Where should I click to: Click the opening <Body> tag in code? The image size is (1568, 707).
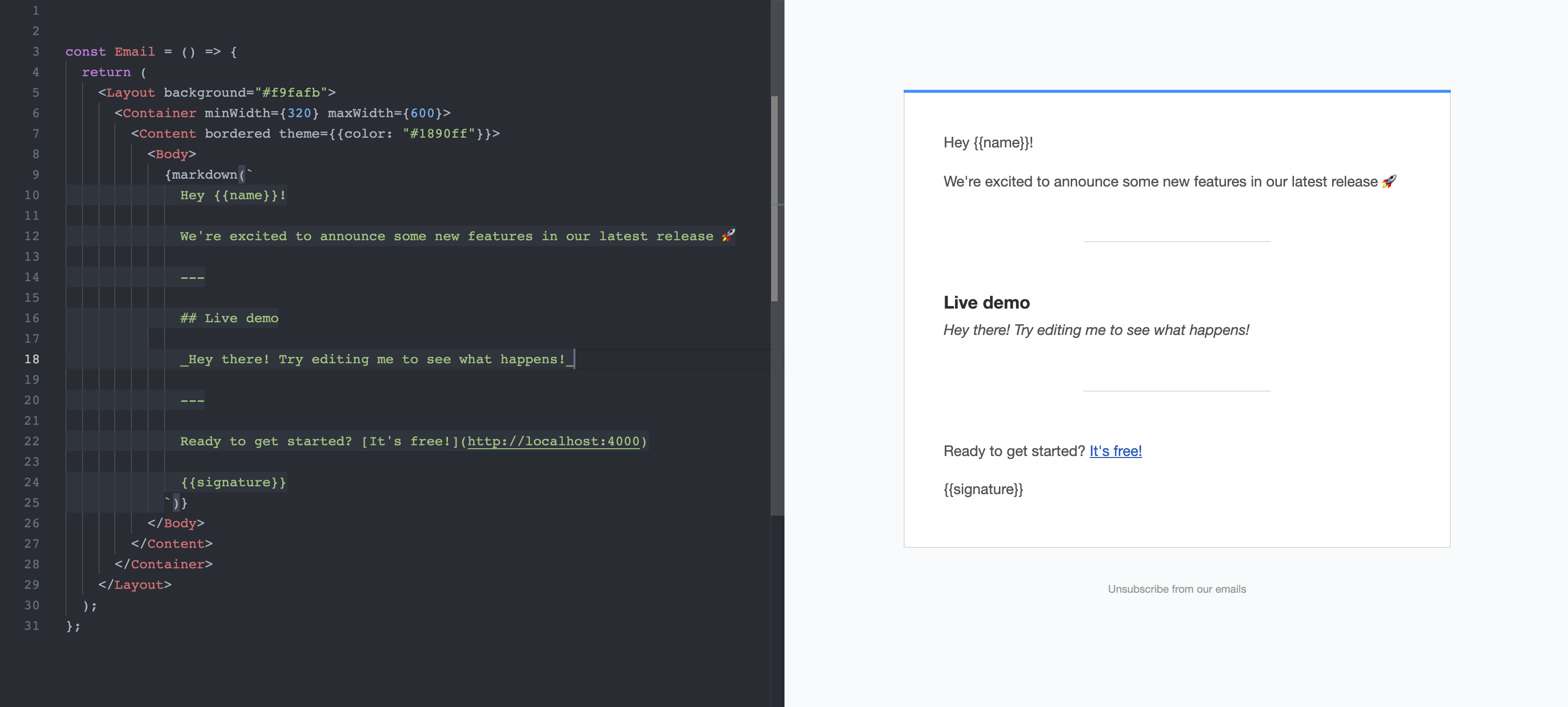click(171, 154)
